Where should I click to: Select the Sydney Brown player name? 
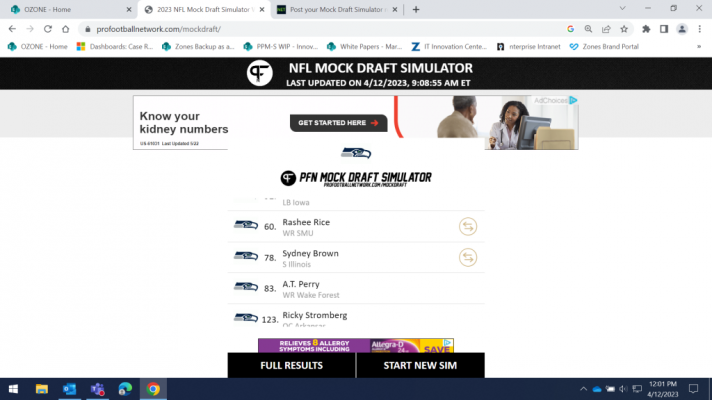[x=311, y=253]
